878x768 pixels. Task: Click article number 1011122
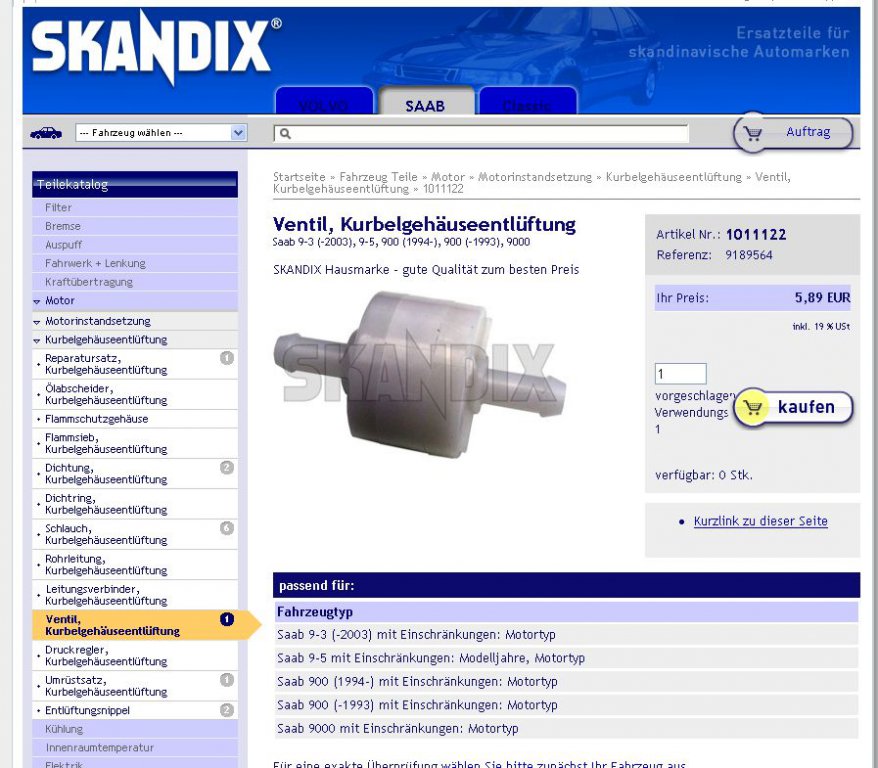[x=756, y=235]
